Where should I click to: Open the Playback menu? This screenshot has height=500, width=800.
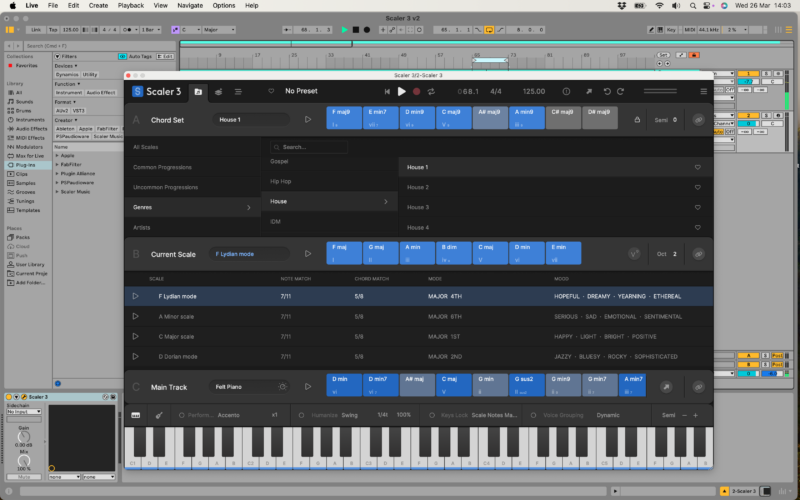[131, 6]
